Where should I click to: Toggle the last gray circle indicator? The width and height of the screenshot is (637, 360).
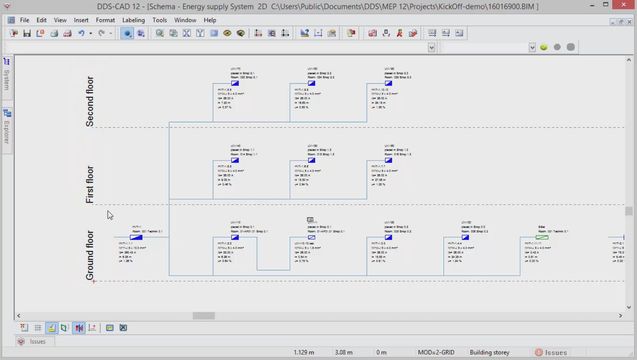click(570, 47)
